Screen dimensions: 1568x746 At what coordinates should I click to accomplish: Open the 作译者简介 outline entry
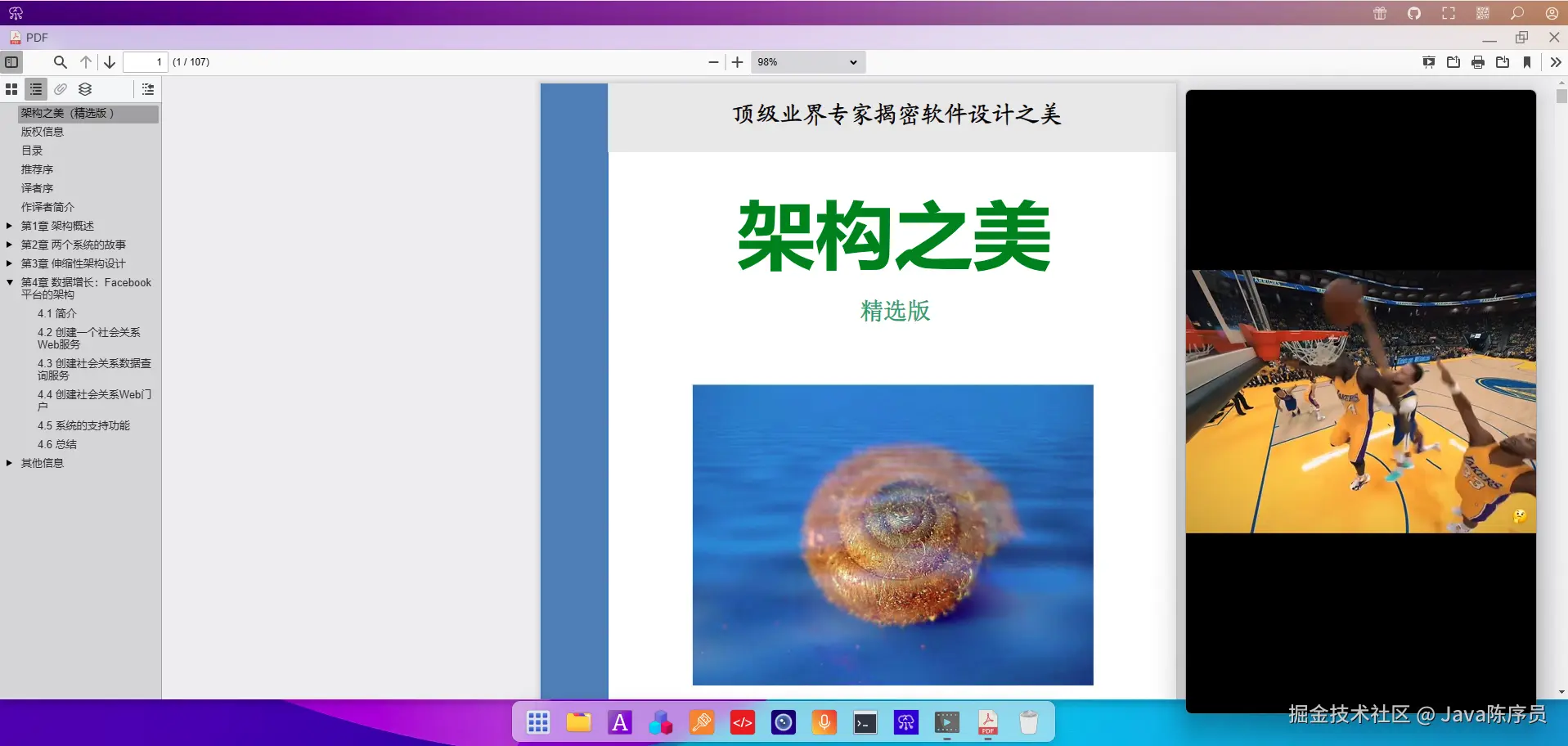(x=47, y=207)
